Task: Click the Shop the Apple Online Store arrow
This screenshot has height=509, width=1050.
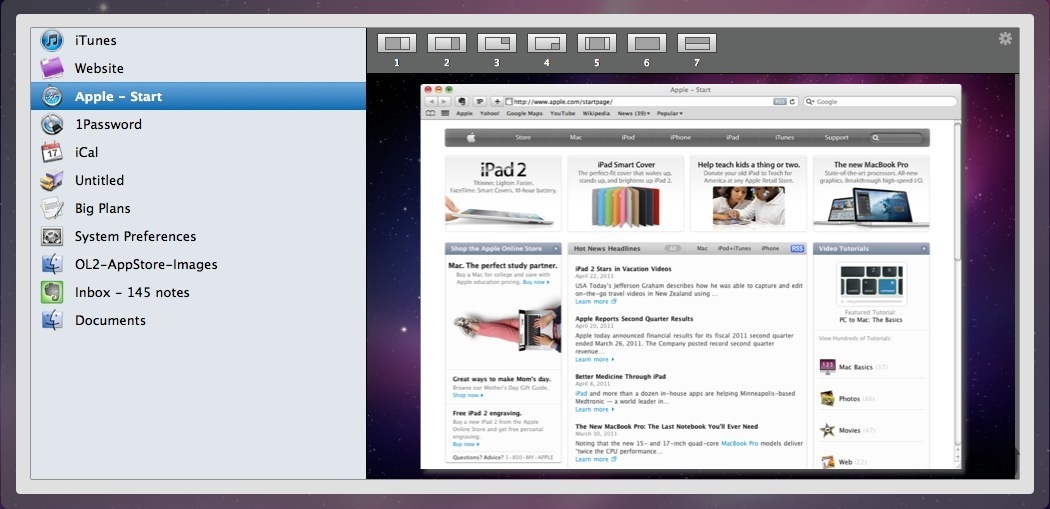Action: coord(556,248)
